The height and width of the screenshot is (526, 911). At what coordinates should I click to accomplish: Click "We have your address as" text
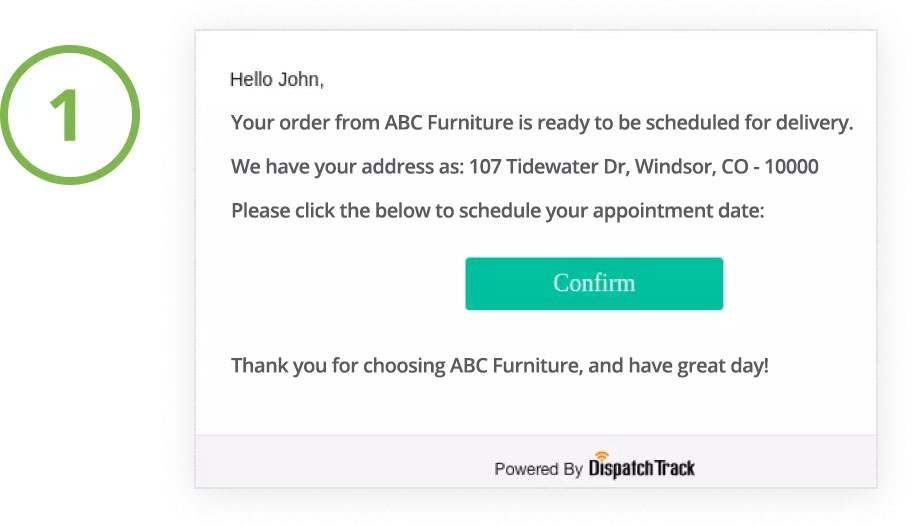click(347, 167)
